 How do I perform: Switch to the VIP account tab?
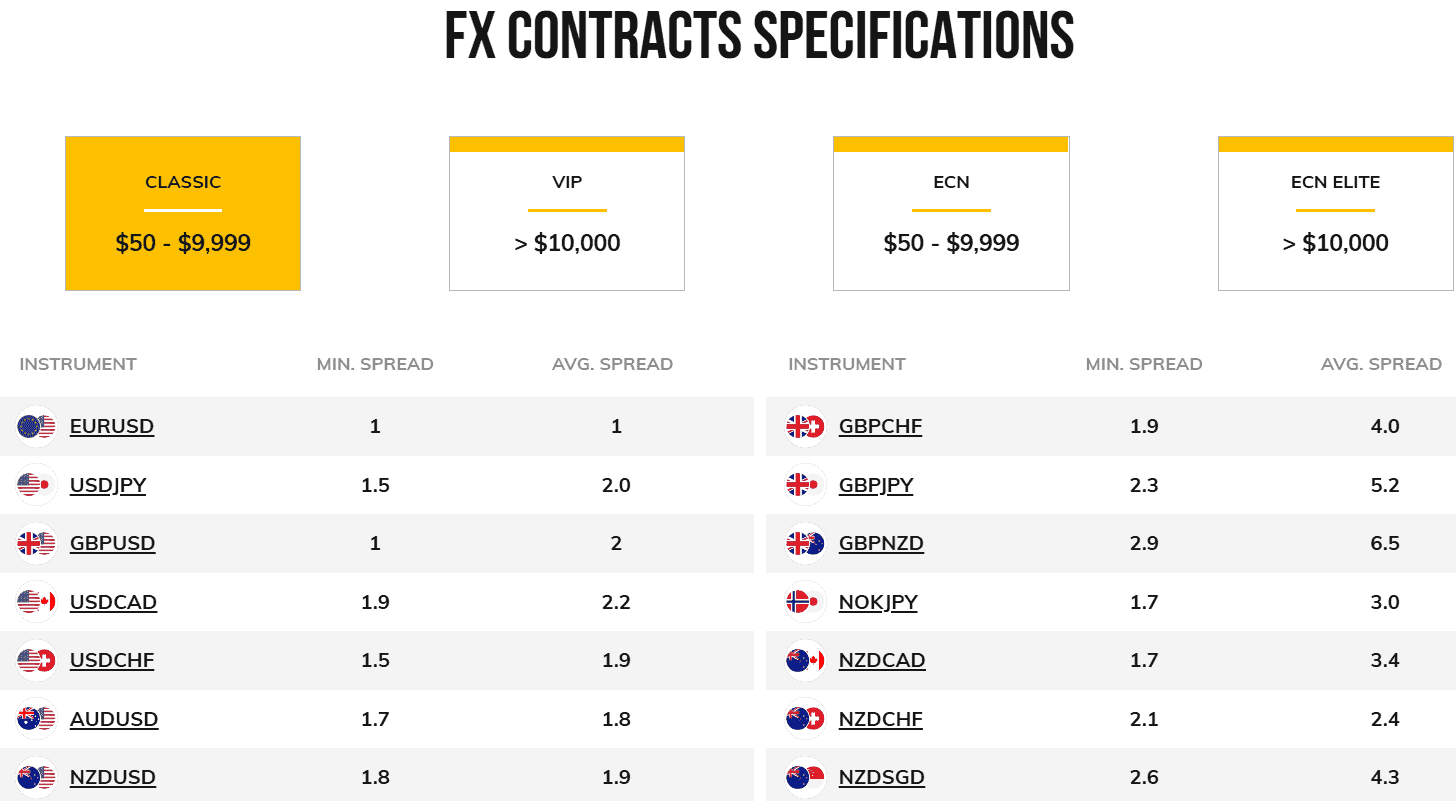567,213
